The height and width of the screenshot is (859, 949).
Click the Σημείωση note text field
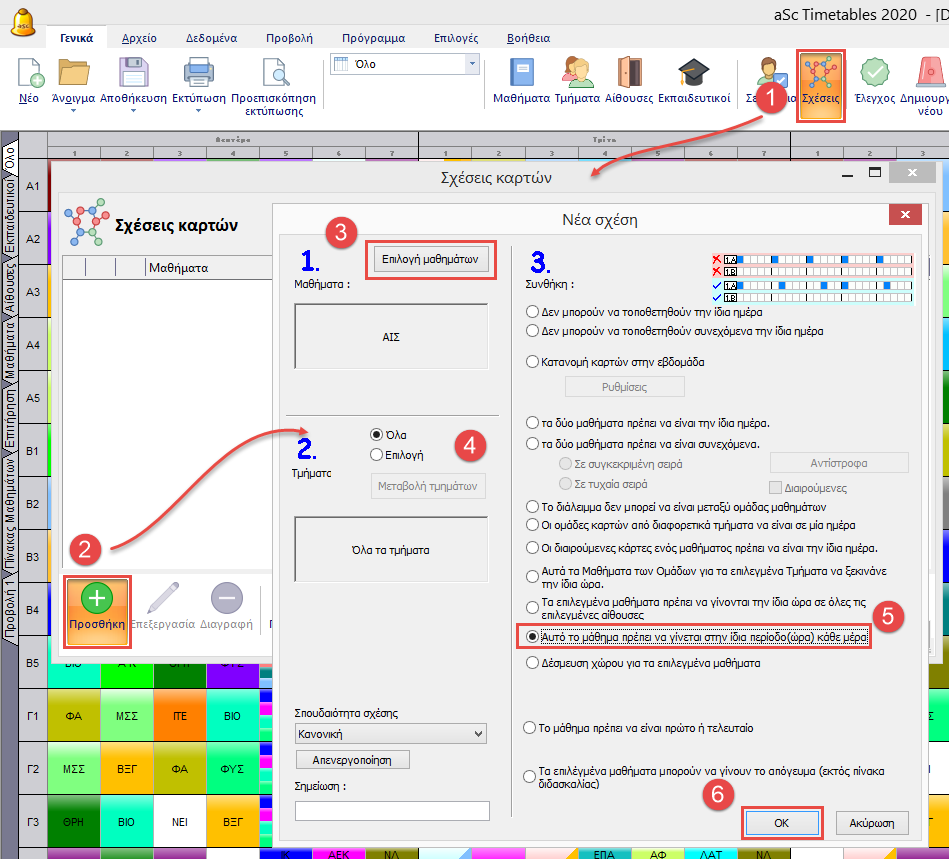point(392,811)
